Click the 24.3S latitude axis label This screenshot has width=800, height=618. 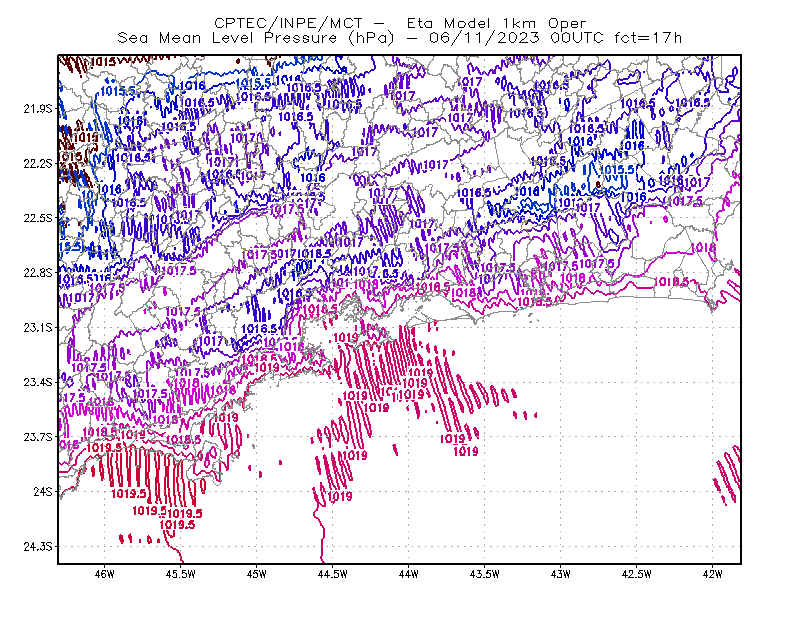point(38,547)
